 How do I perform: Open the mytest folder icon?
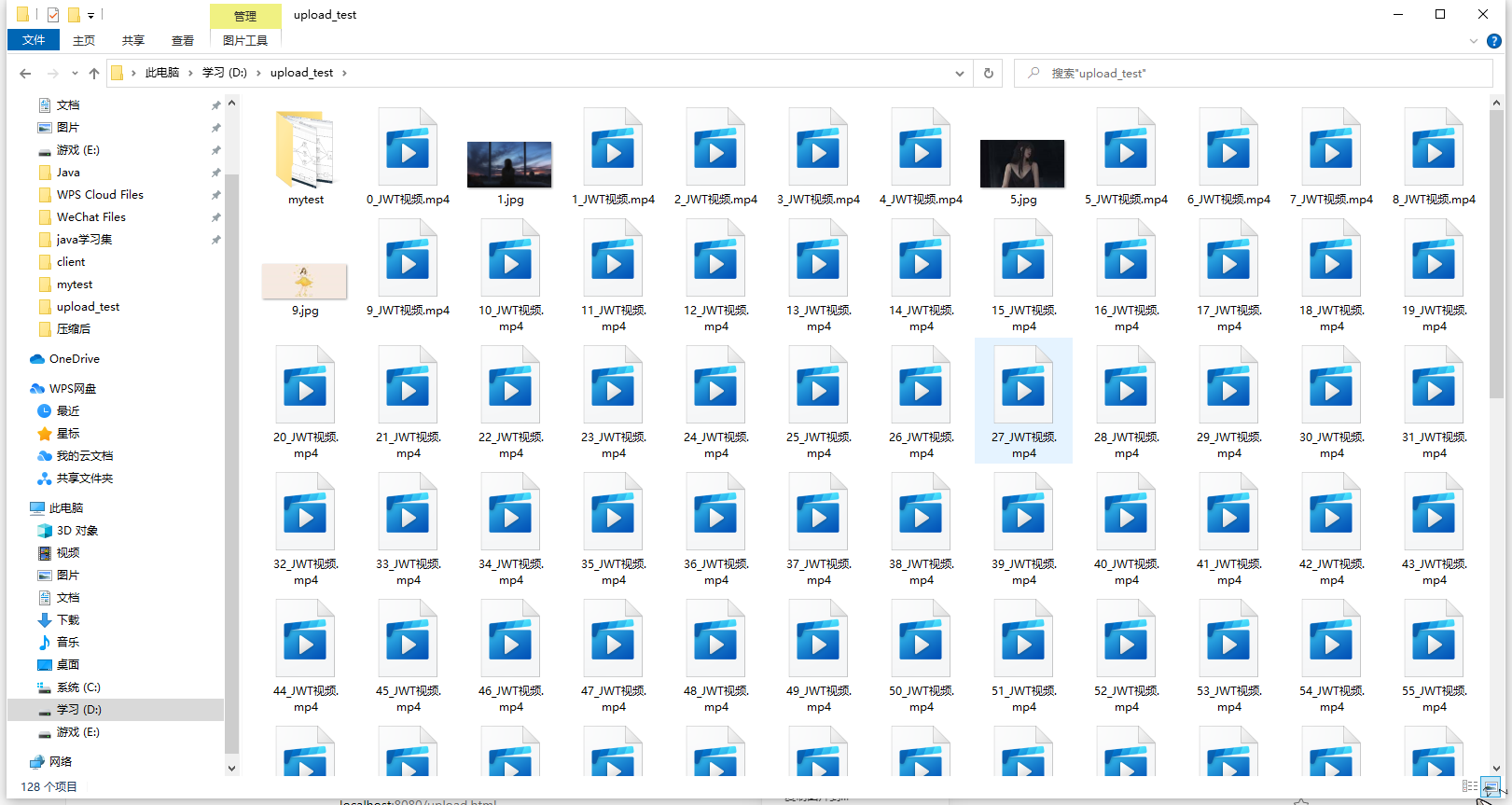[x=305, y=149]
